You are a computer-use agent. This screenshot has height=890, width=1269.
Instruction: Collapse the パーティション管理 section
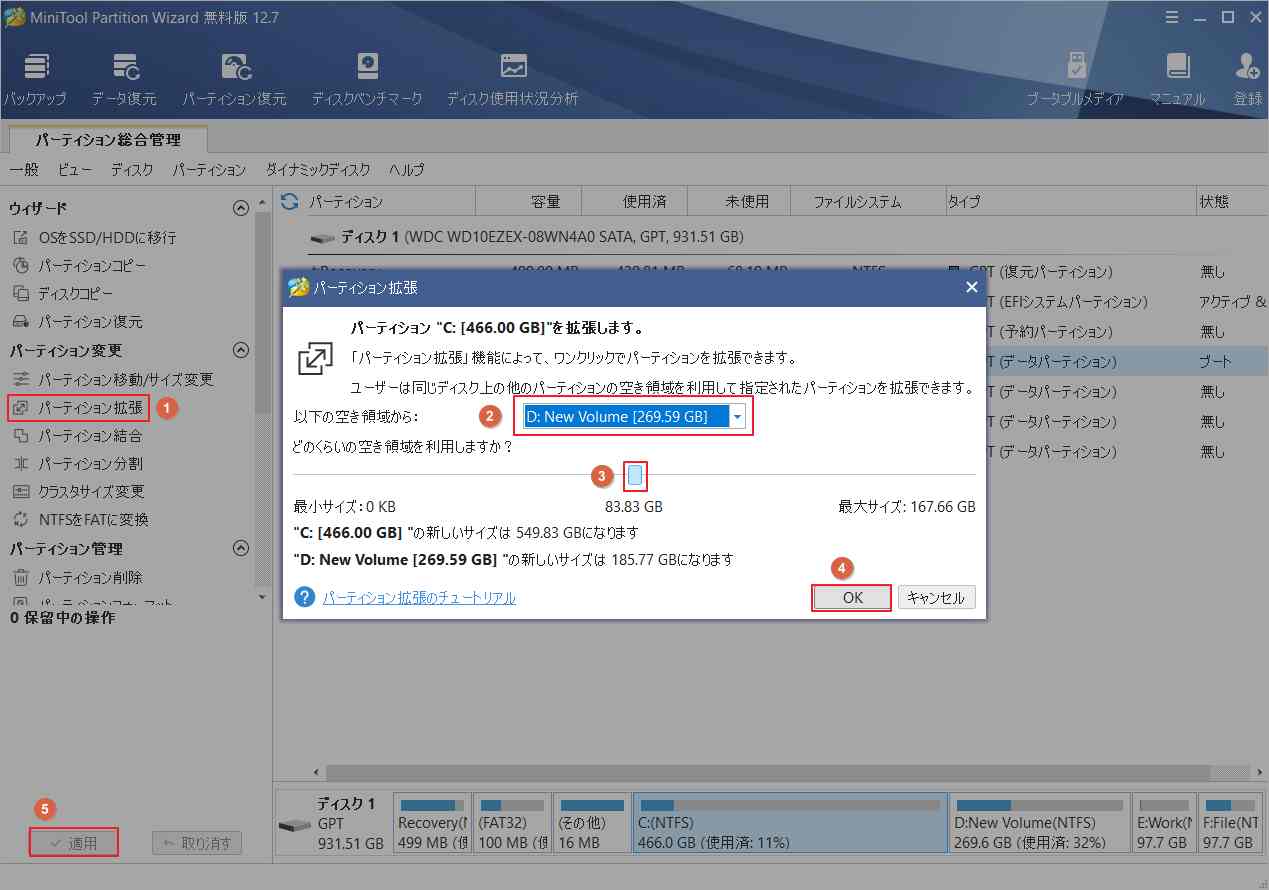(240, 548)
